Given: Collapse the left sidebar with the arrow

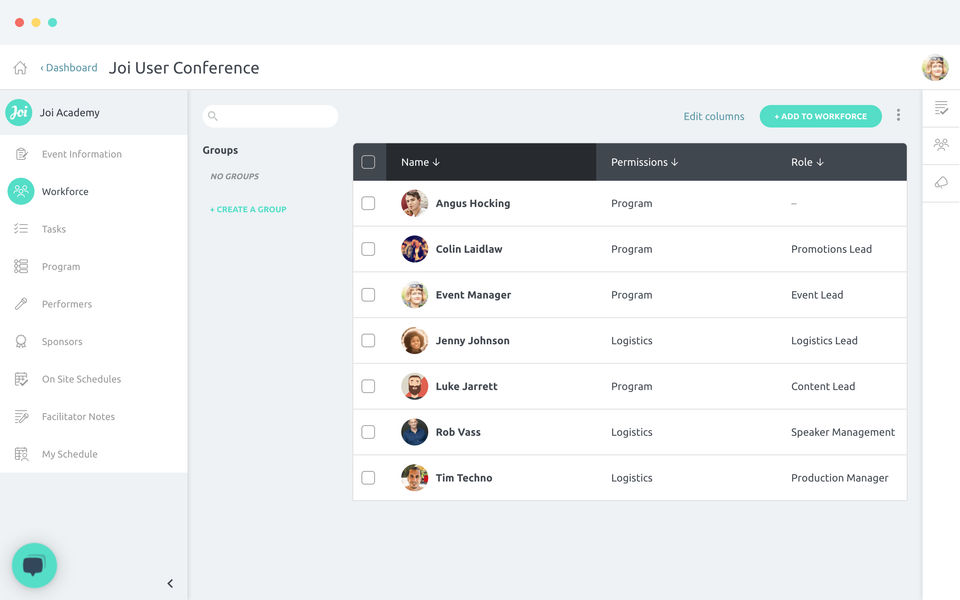Looking at the screenshot, I should [x=170, y=584].
